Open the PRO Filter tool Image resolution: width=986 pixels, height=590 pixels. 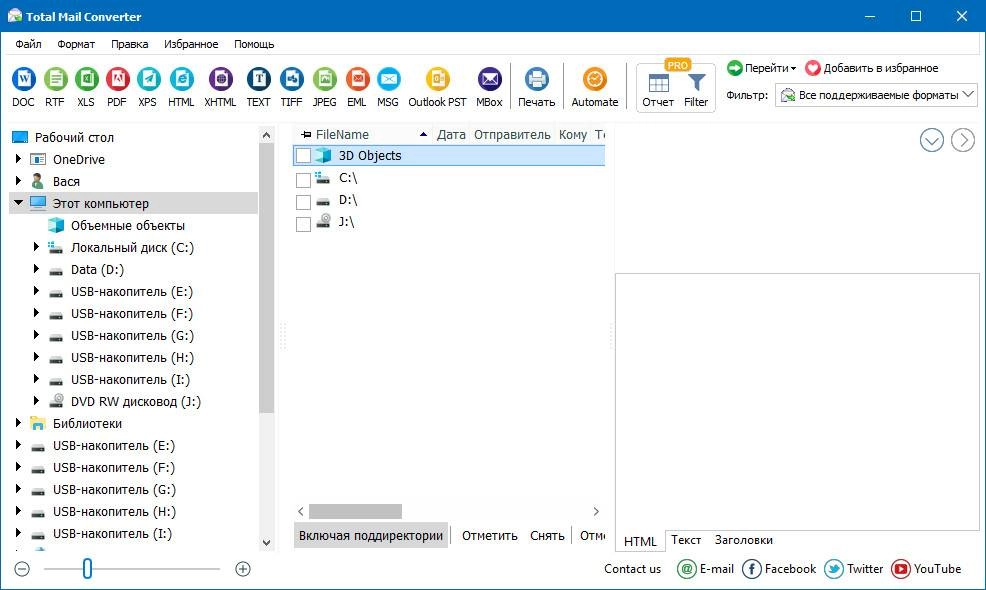696,91
